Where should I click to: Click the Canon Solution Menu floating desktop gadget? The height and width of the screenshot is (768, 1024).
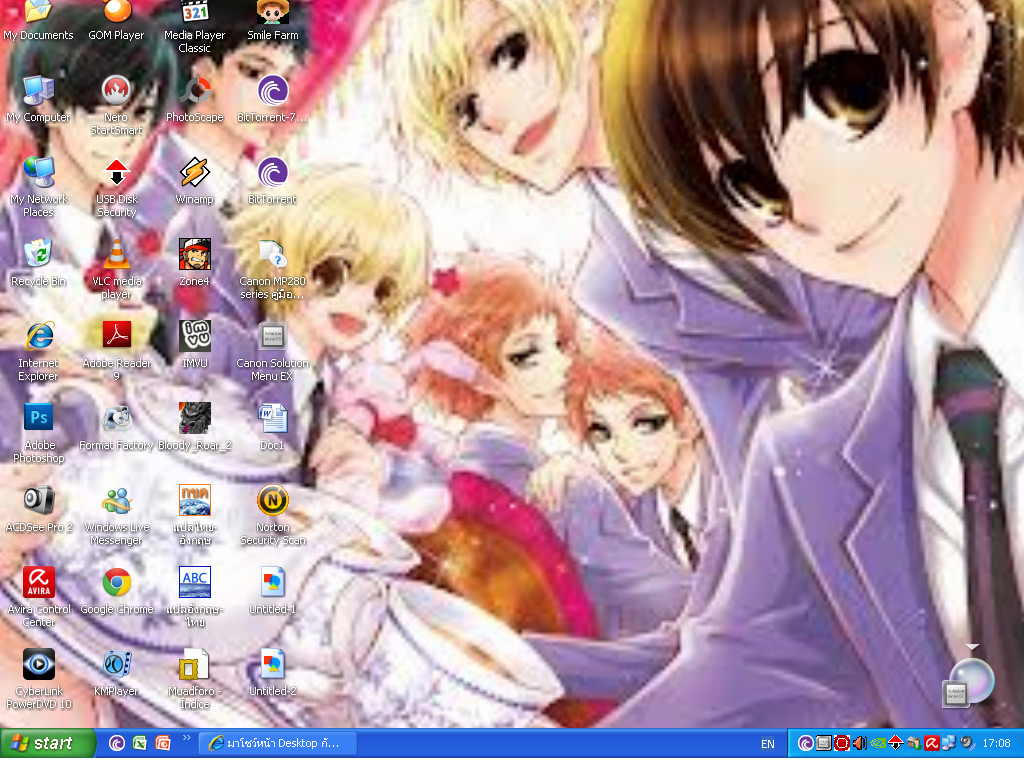coord(969,683)
